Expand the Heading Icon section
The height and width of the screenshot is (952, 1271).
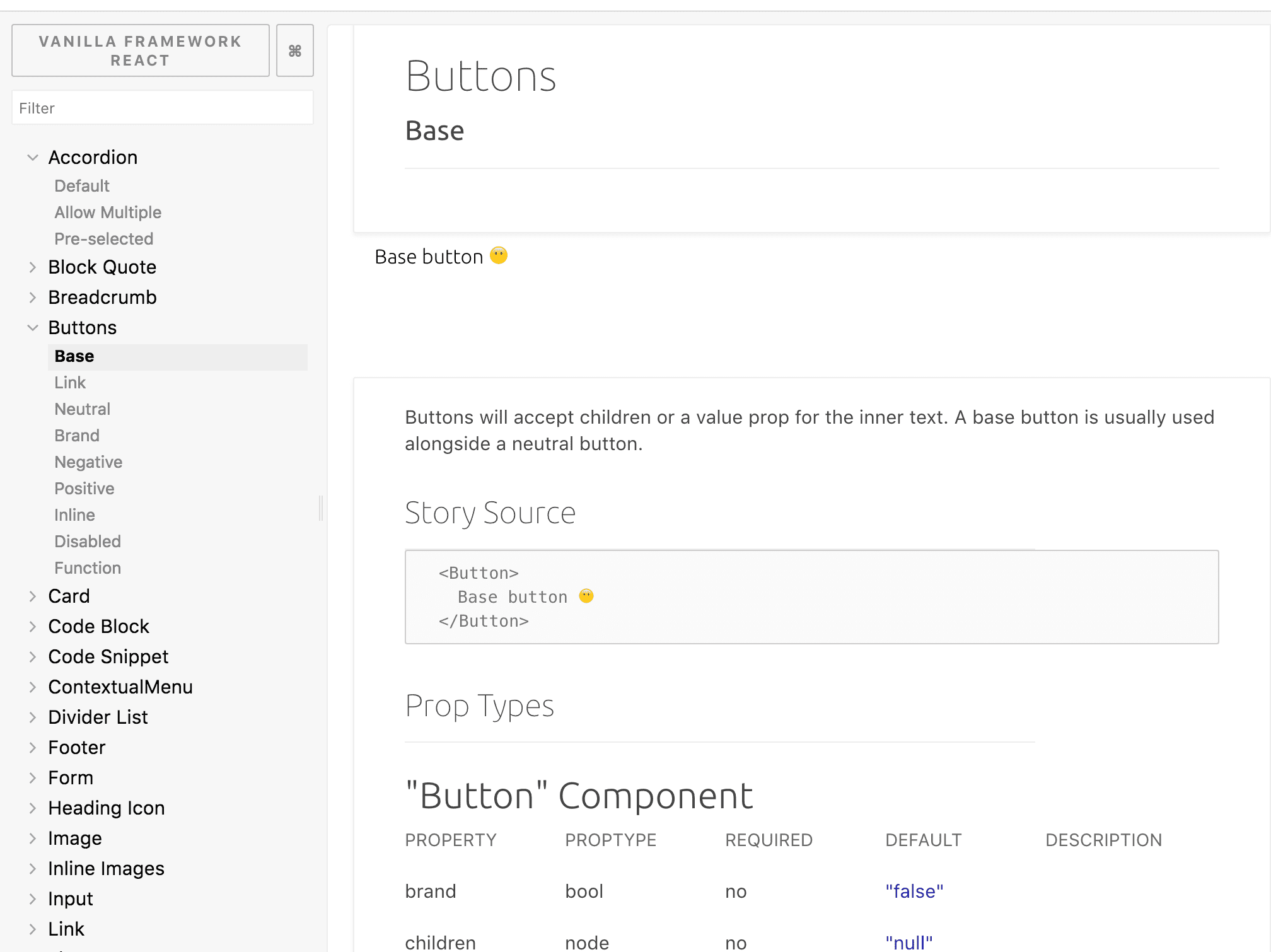pyautogui.click(x=106, y=808)
